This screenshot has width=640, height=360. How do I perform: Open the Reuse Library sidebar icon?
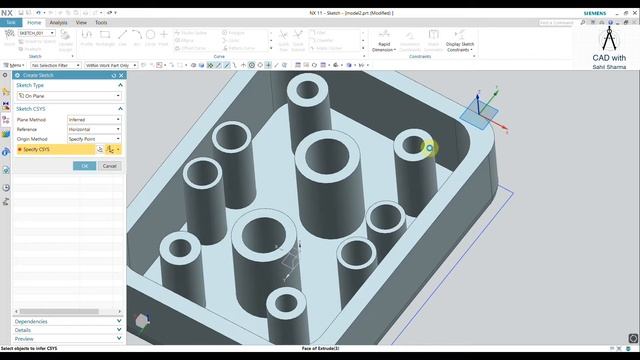tap(6, 134)
